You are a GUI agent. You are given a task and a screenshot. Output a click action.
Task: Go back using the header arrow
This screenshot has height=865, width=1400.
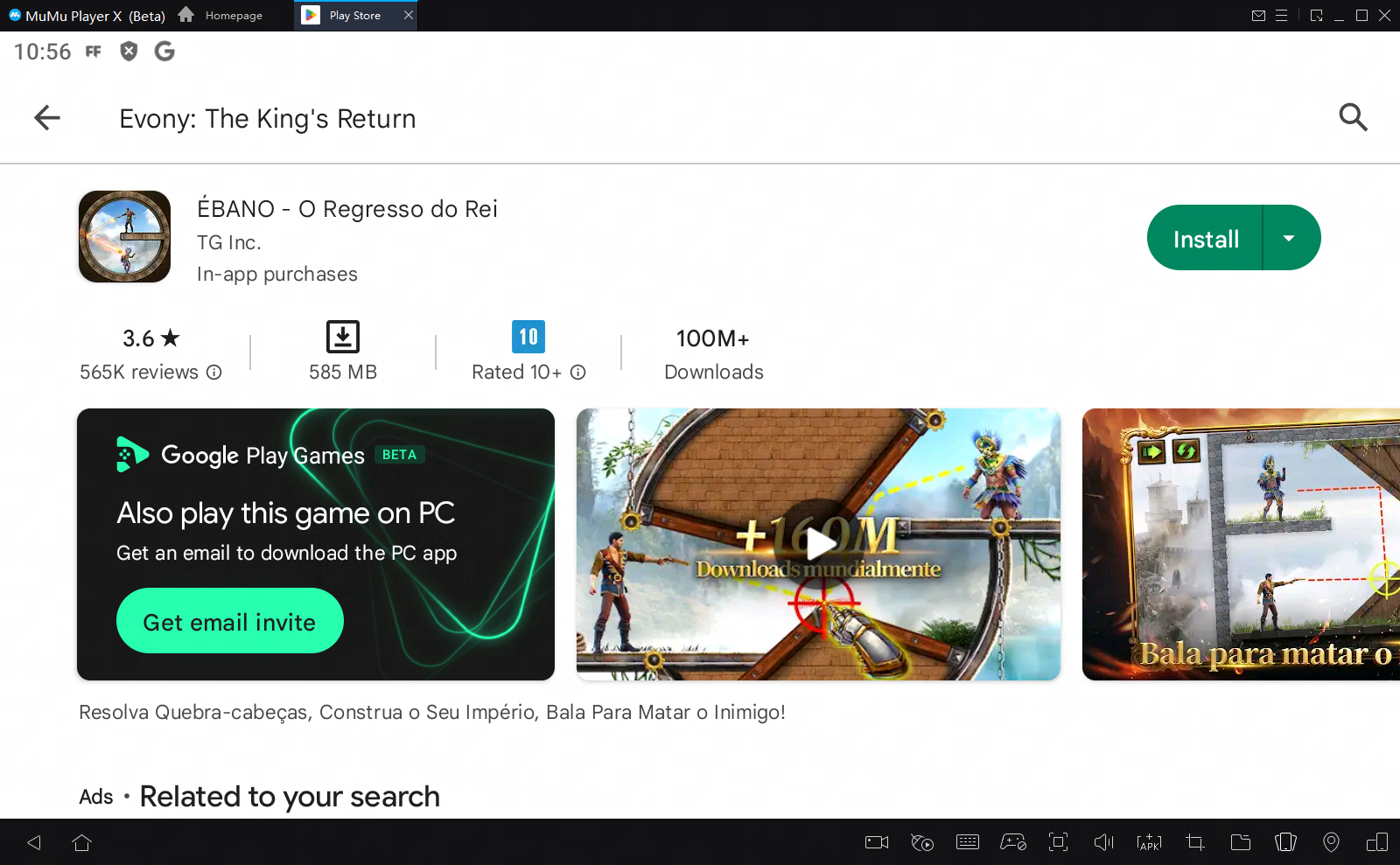coord(47,117)
